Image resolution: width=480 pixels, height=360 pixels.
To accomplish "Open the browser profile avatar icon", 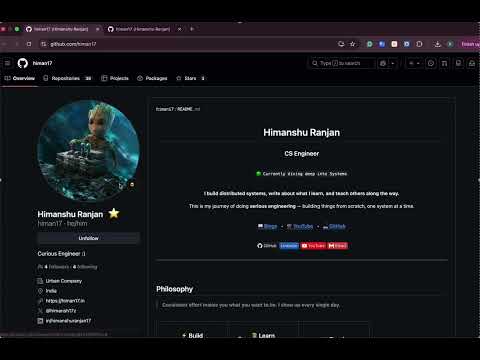I will click(x=450, y=44).
